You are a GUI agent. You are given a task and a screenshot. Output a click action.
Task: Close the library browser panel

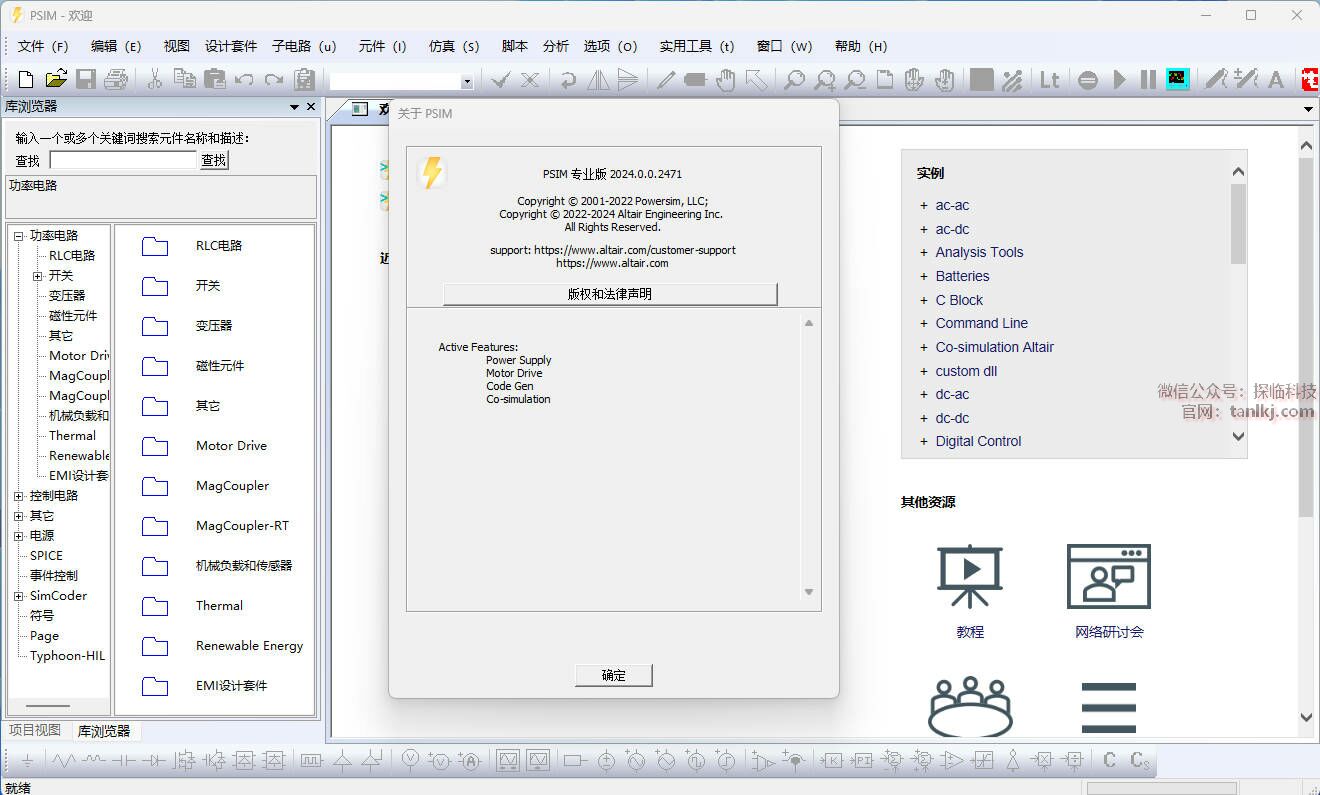tap(311, 107)
